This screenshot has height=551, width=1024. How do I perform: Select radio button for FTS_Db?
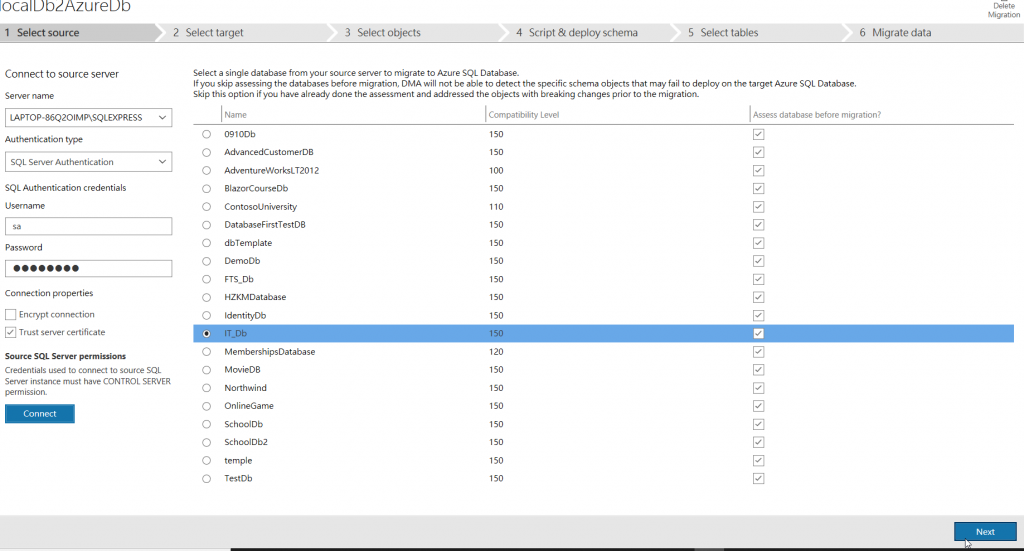coord(206,279)
